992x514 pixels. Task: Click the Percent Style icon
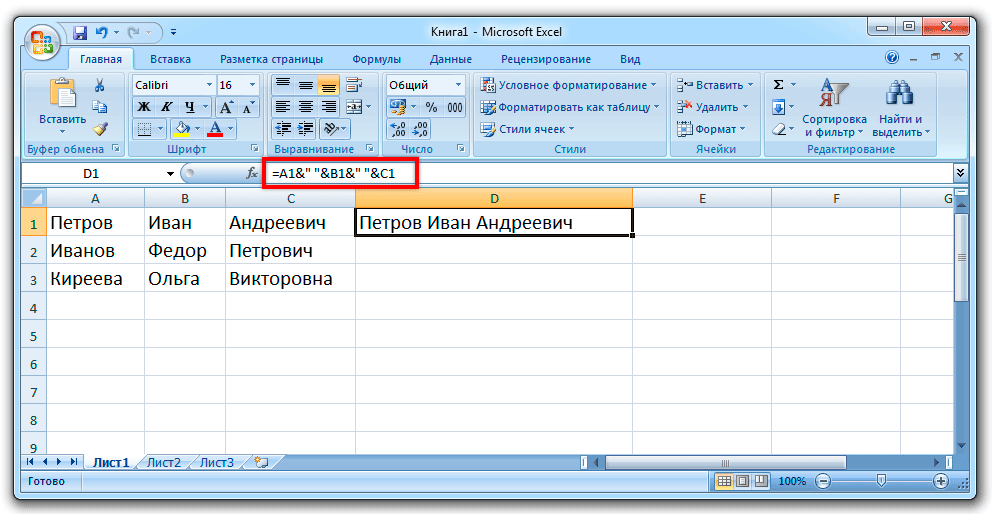click(x=431, y=107)
